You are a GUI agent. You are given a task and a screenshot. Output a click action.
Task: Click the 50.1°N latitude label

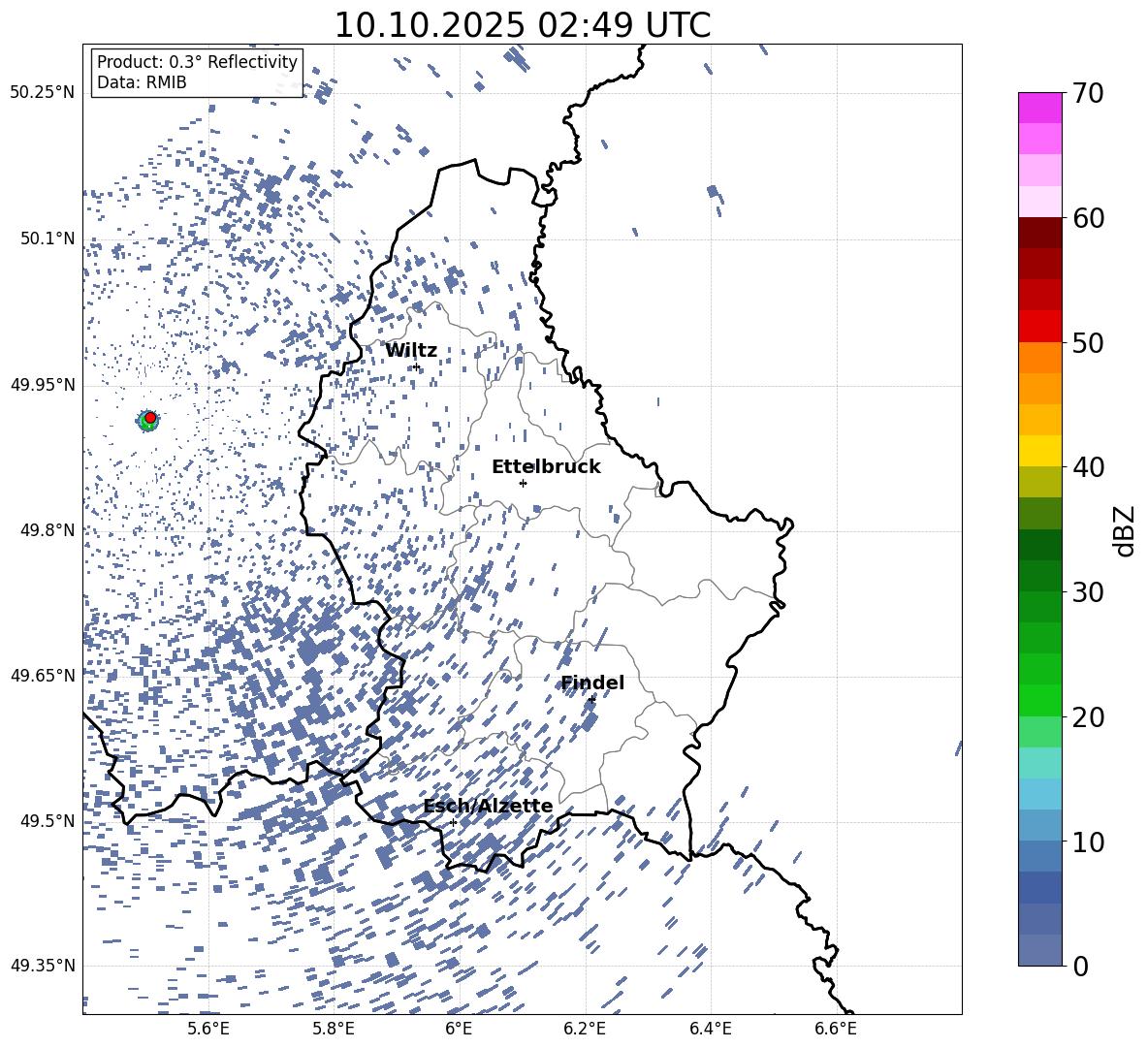pyautogui.click(x=48, y=238)
